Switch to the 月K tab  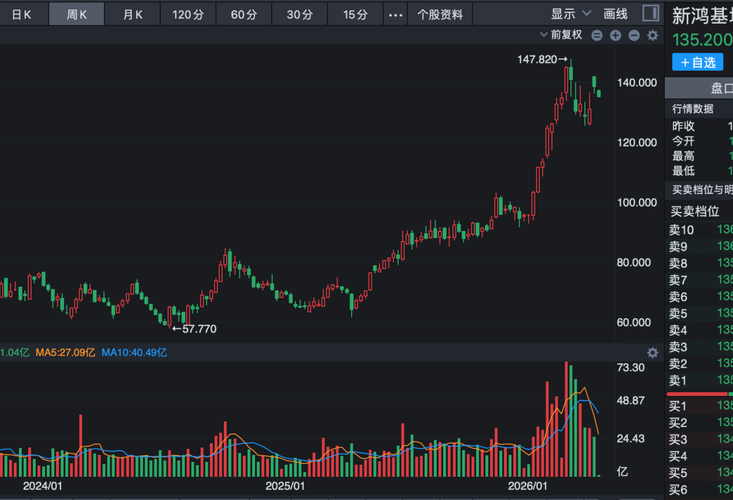pyautogui.click(x=132, y=14)
